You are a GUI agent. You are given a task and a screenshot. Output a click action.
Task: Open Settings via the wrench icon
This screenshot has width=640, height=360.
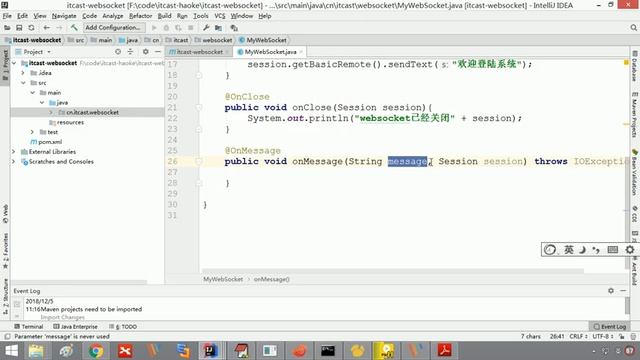pos(206,28)
